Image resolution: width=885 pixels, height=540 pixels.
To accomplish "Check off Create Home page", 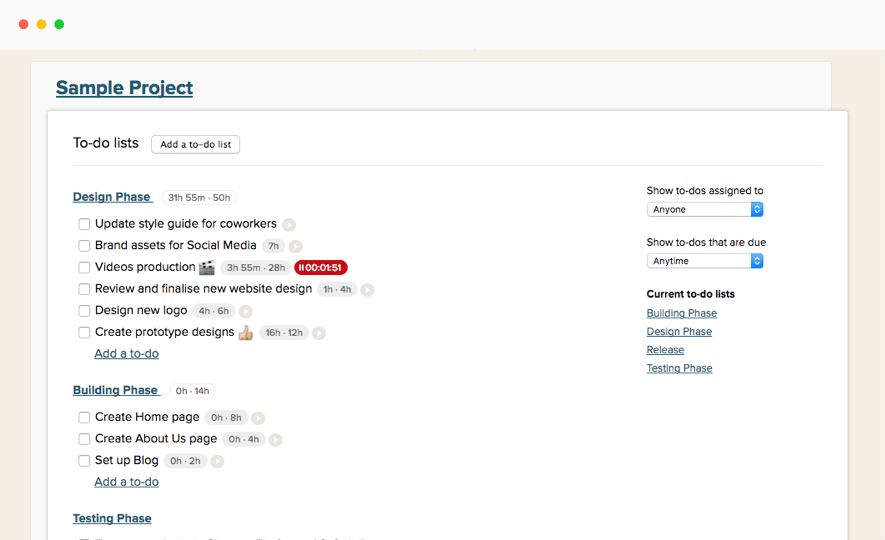I will [x=84, y=417].
